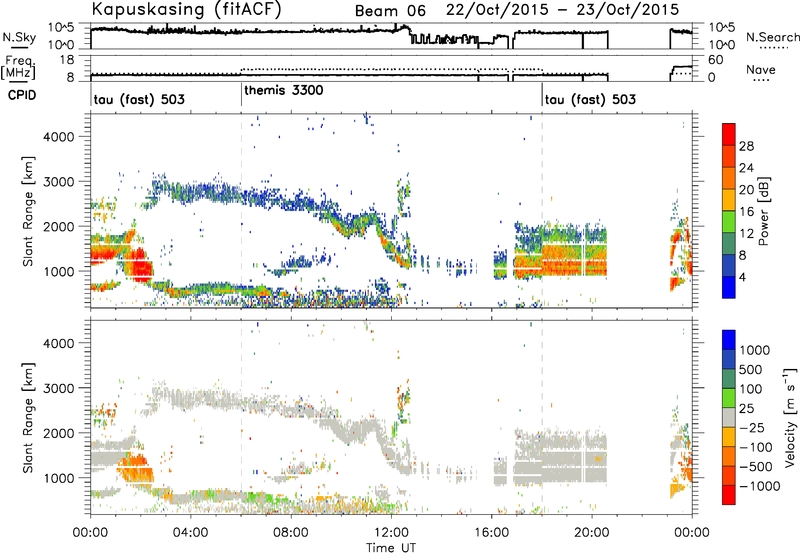Click the 20:00 time tick label
The width and height of the screenshot is (800, 554).
(591, 533)
